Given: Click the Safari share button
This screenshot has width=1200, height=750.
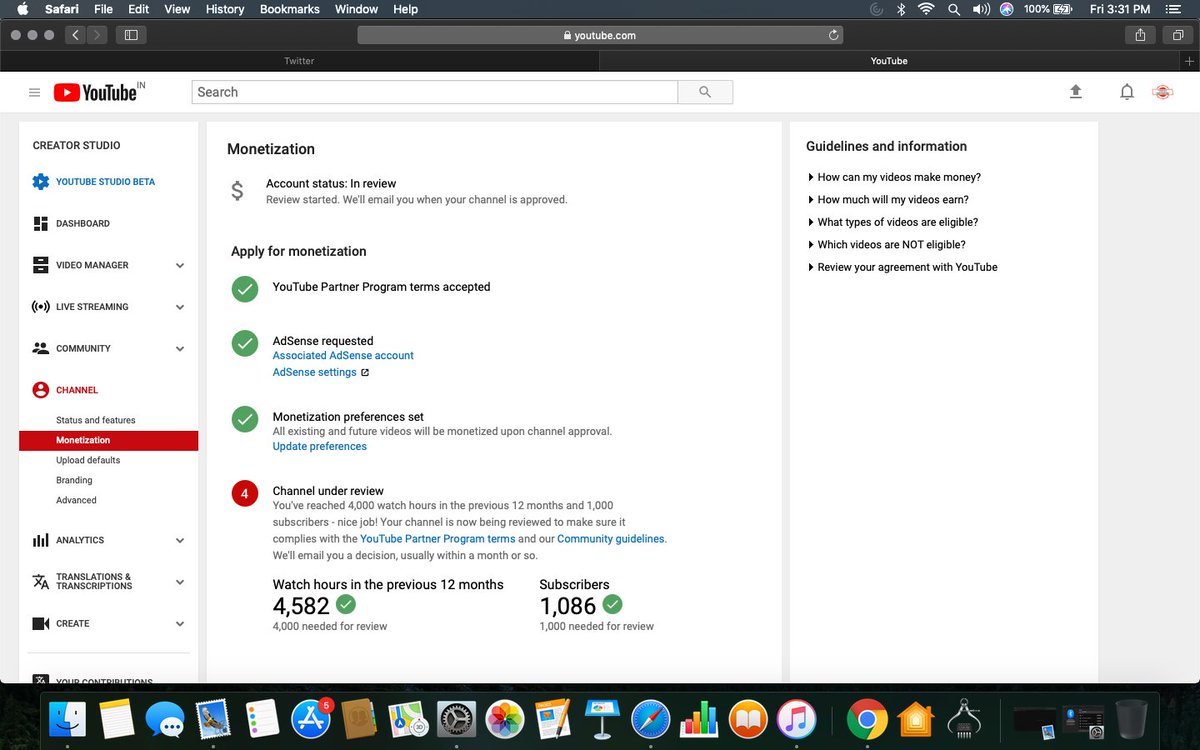Looking at the screenshot, I should click(1140, 35).
